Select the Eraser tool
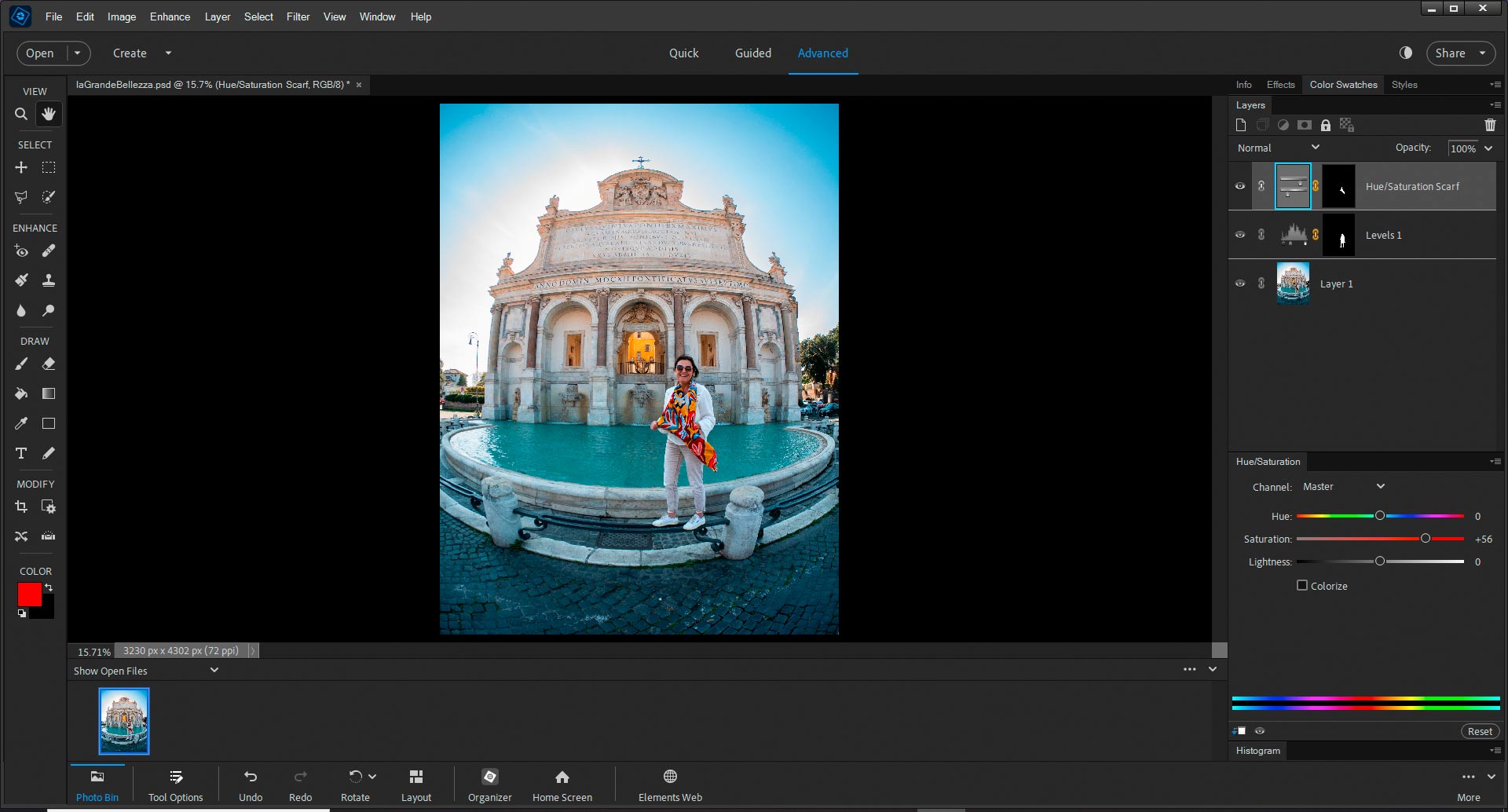Viewport: 1508px width, 812px height. pos(49,364)
